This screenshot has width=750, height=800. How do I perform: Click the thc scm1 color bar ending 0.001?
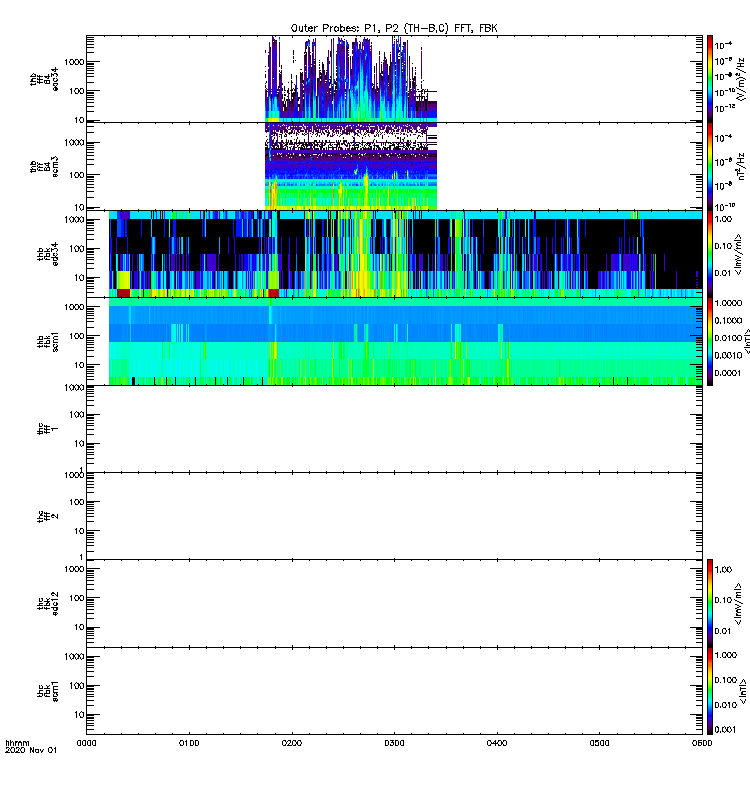[x=710, y=691]
